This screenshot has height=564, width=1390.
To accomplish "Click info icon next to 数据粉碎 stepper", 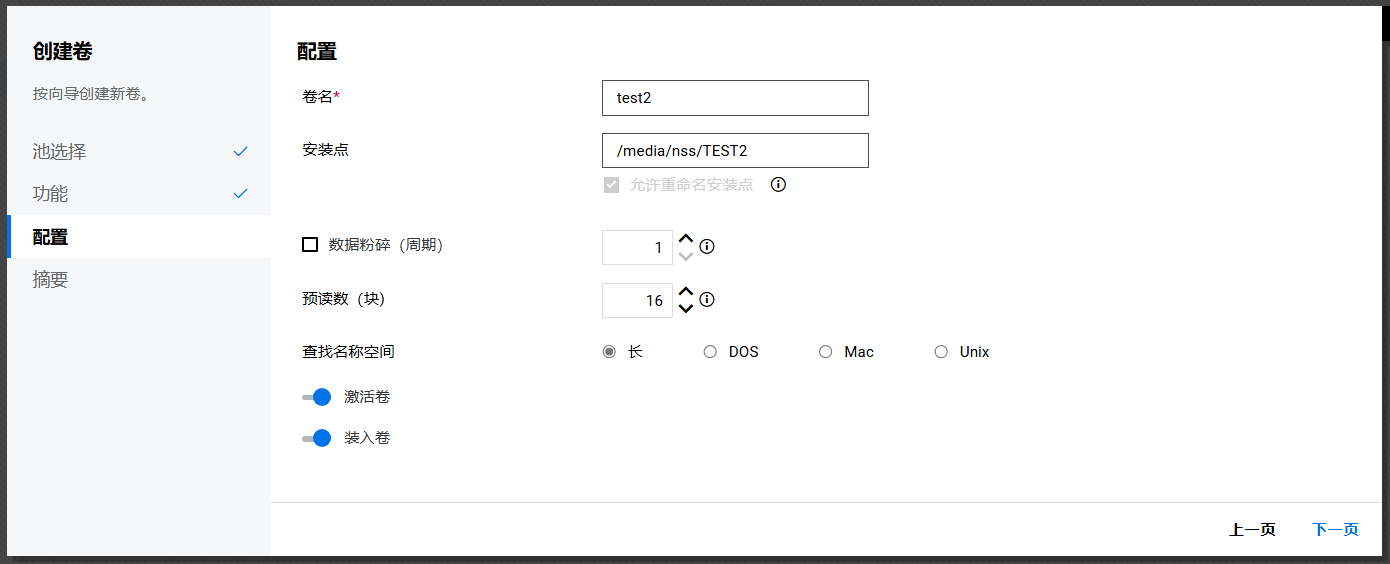I will tap(707, 247).
